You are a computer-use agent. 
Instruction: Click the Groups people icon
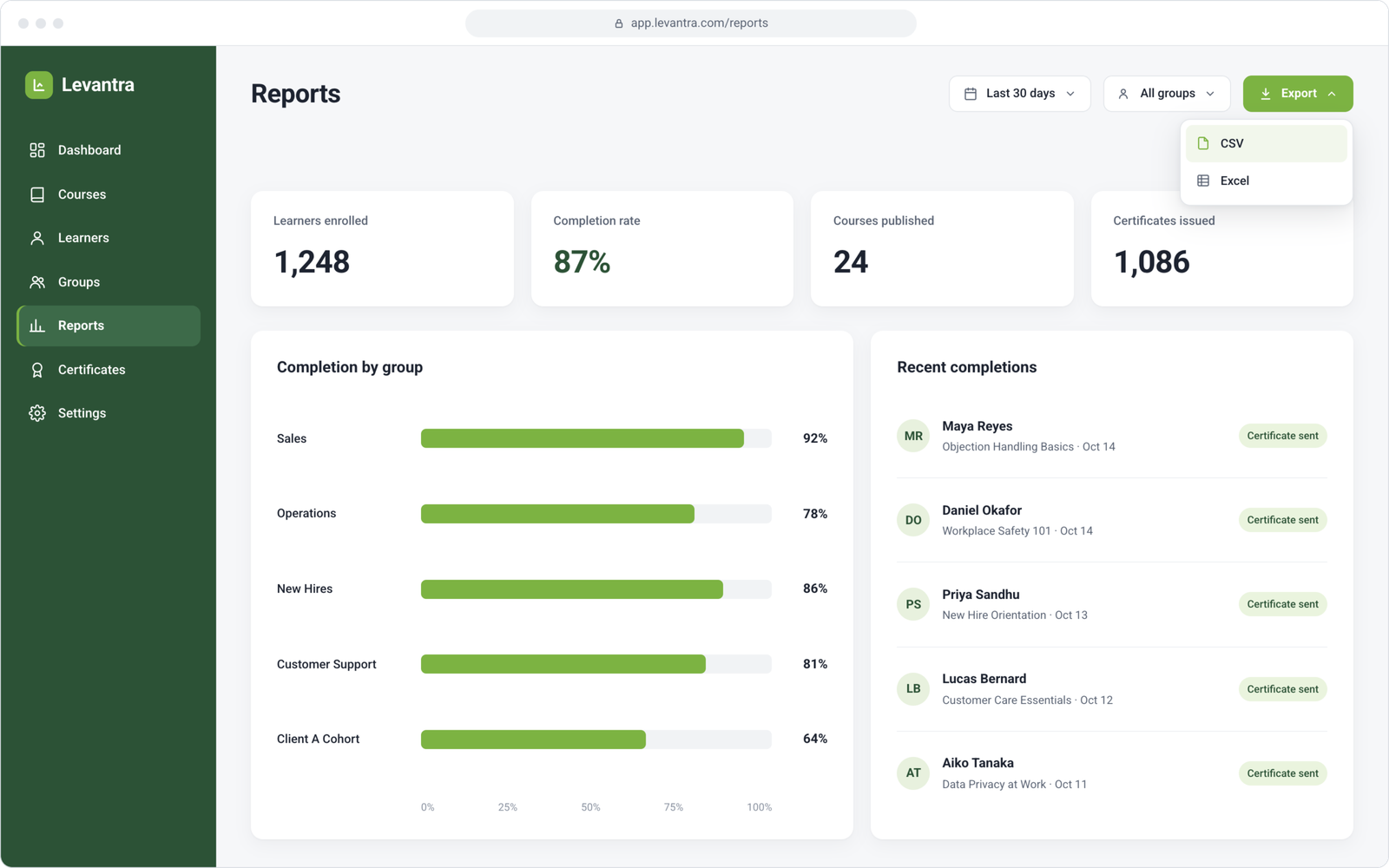[37, 282]
